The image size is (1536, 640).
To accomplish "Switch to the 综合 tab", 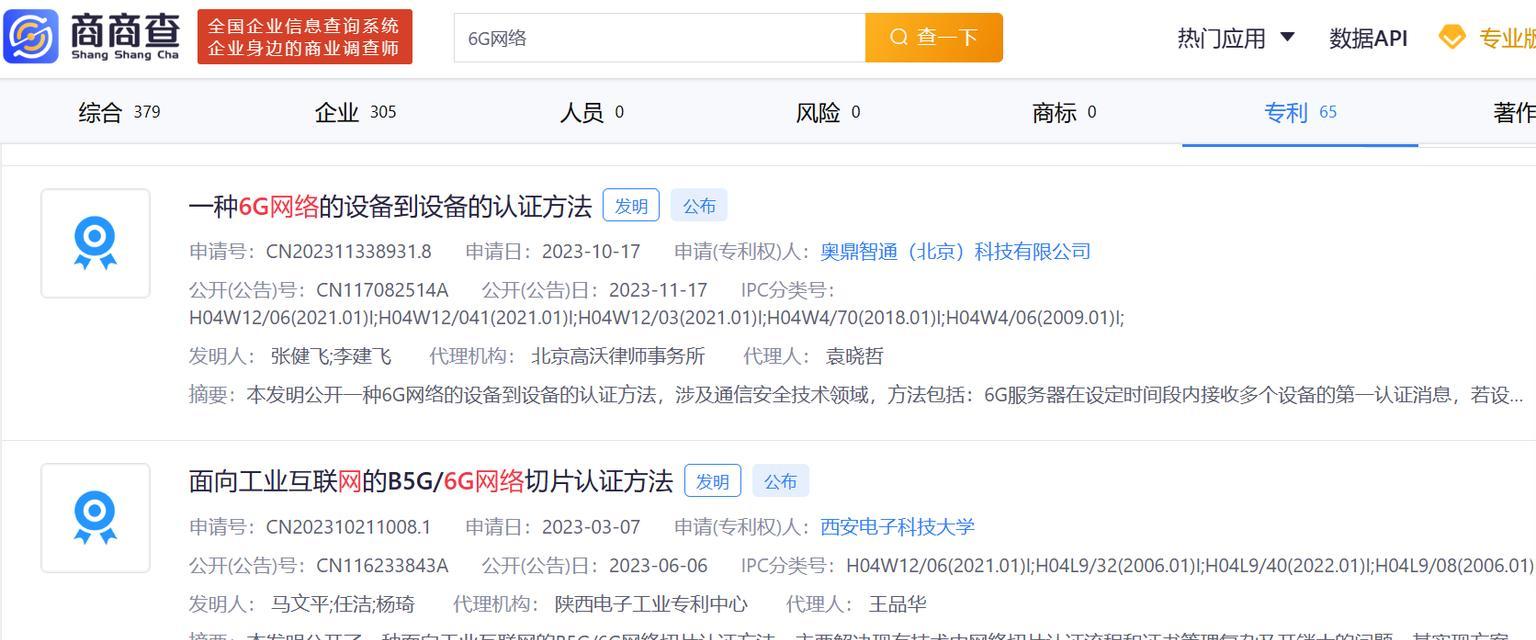I will coord(118,112).
